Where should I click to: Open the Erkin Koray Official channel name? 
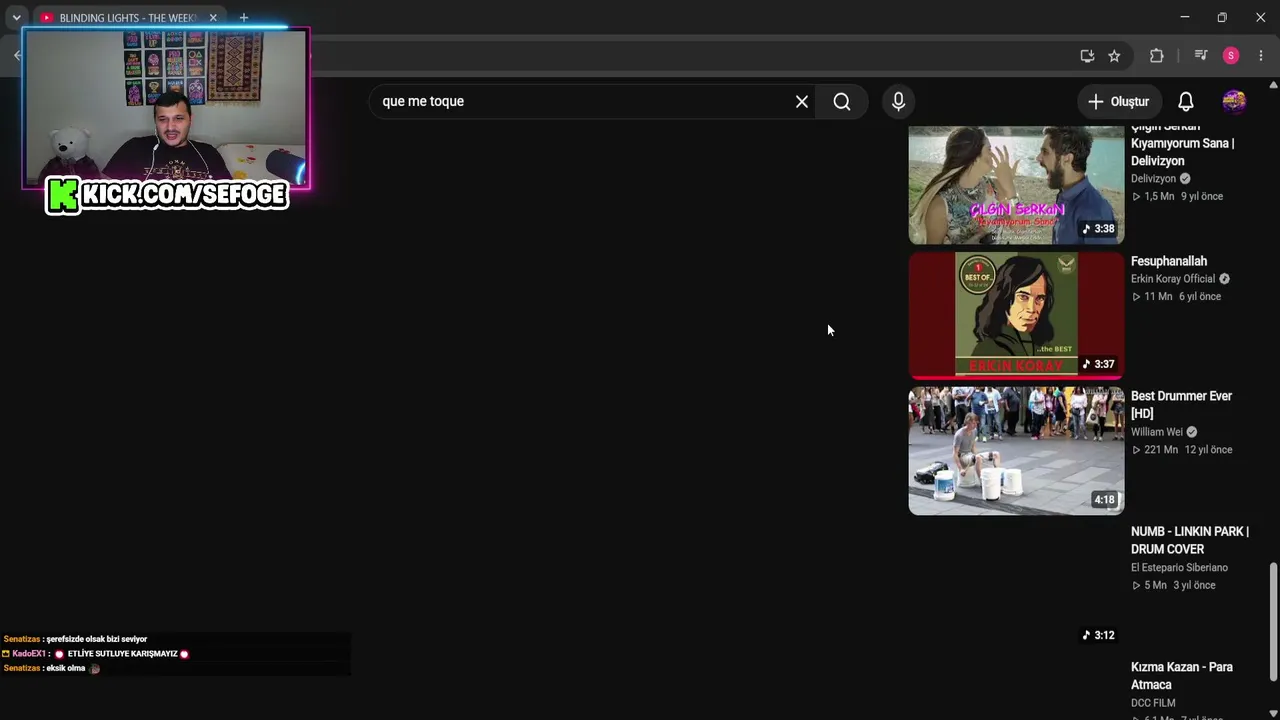1173,279
